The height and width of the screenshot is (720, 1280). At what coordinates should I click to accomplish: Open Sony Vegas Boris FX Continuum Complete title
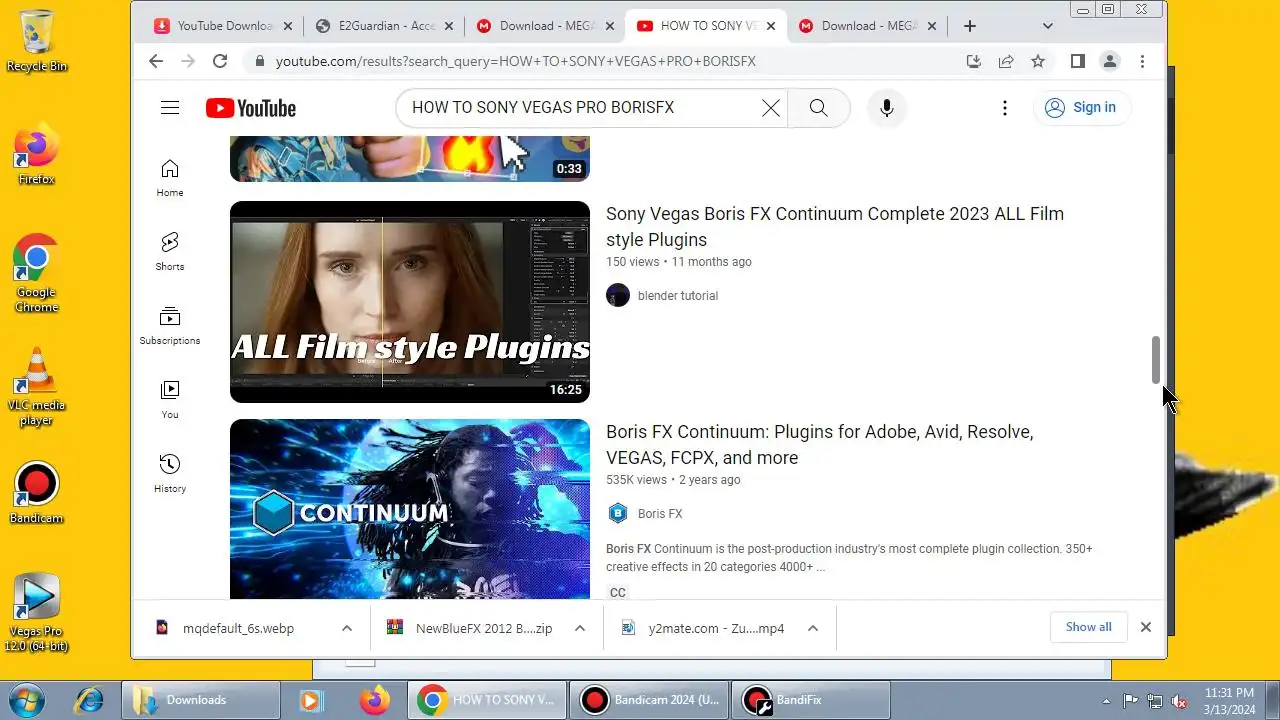[x=835, y=227]
